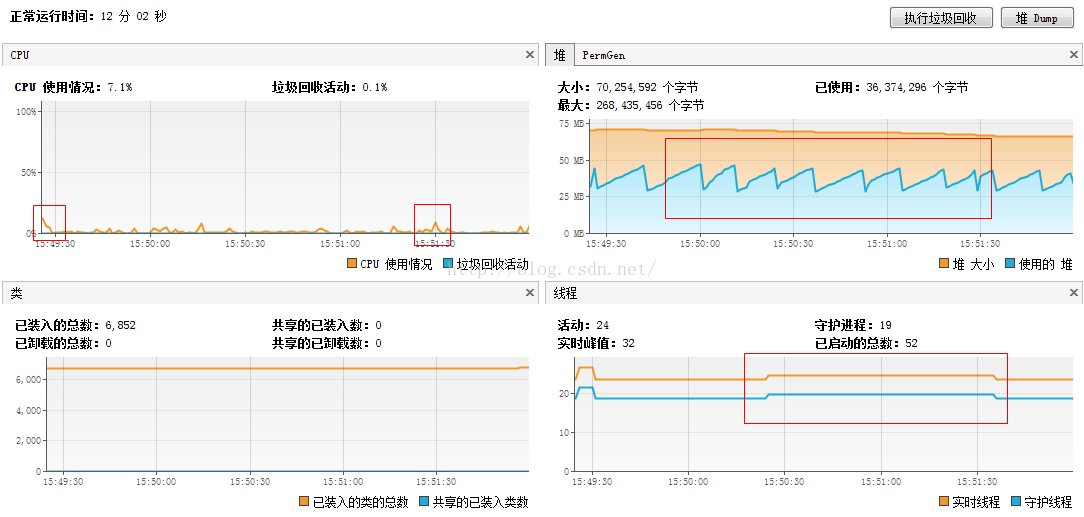Click the orange CPU 使用情况 legend swatch

click(351, 264)
